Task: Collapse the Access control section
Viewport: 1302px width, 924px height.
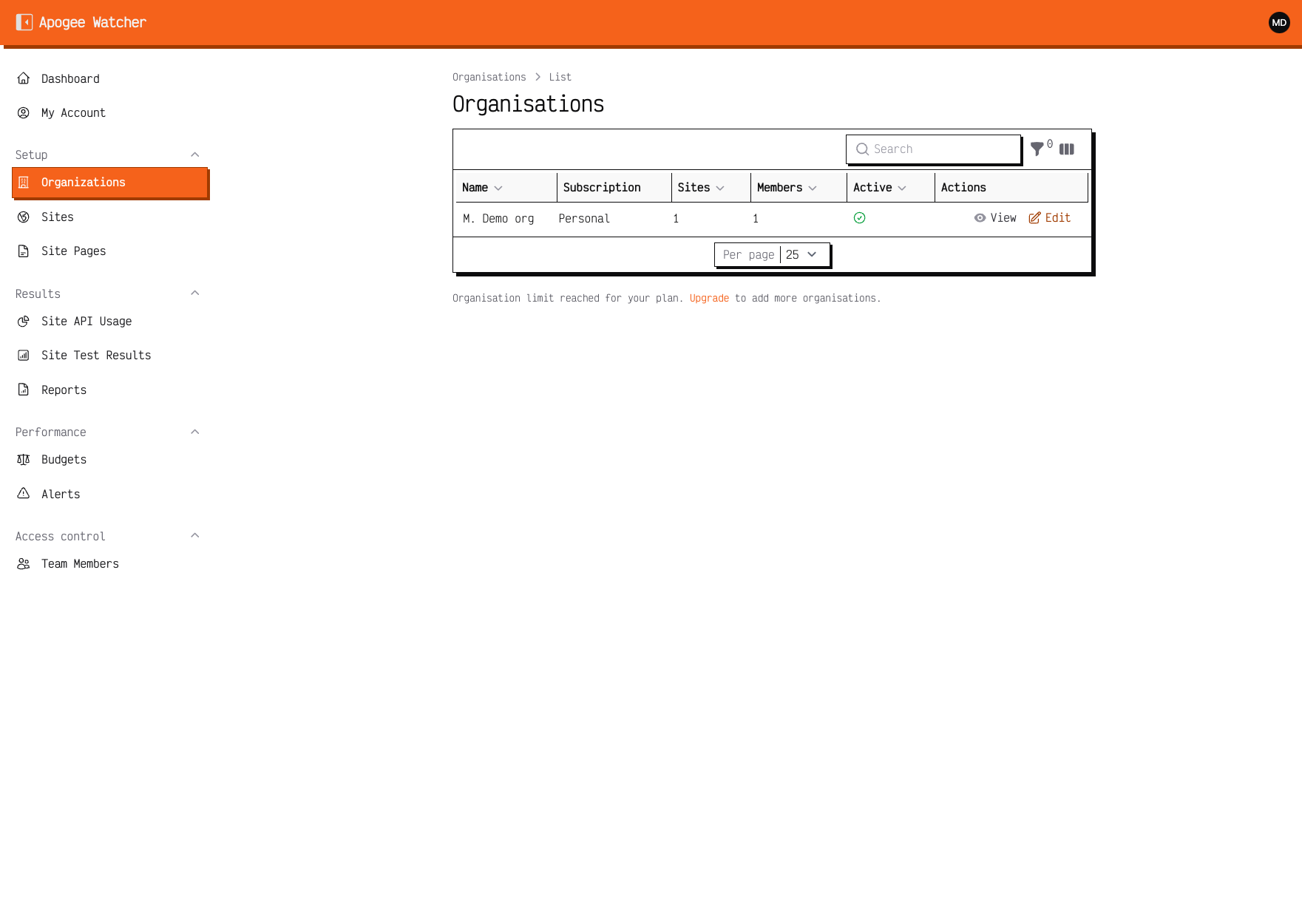Action: click(195, 536)
